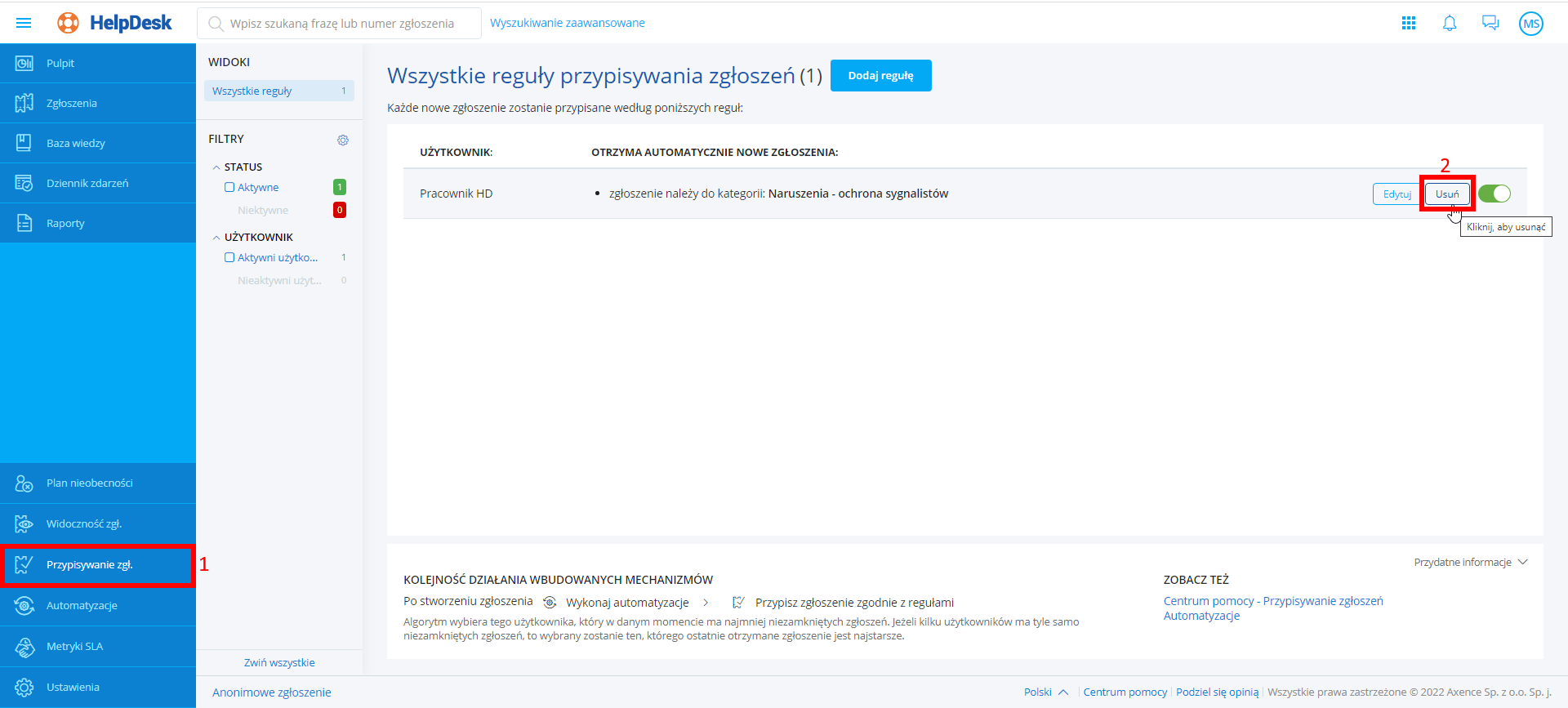Open Ustawienia in the sidebar

[73, 687]
